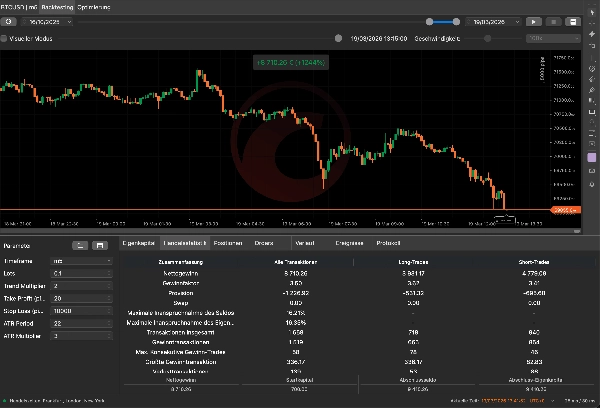Select the cursor pointer tool in right toolbar
Viewport: 600px width, 408px height.
click(x=592, y=12)
